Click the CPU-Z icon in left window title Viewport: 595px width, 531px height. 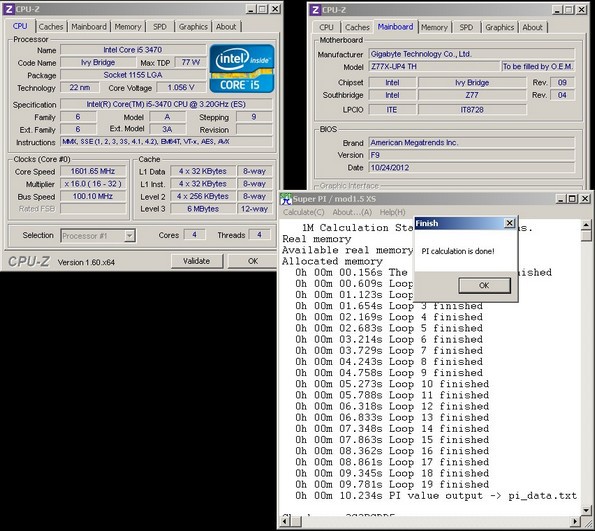click(x=8, y=9)
